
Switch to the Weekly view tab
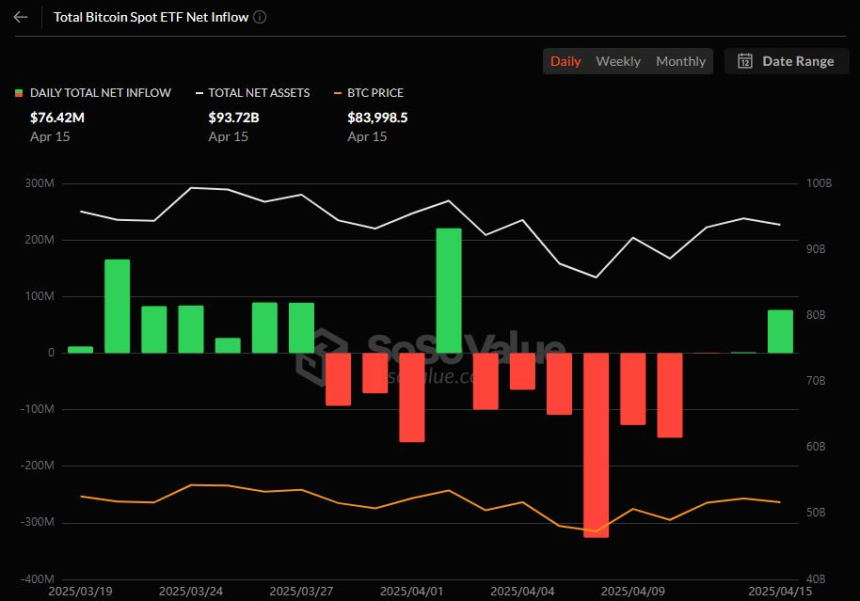(618, 61)
